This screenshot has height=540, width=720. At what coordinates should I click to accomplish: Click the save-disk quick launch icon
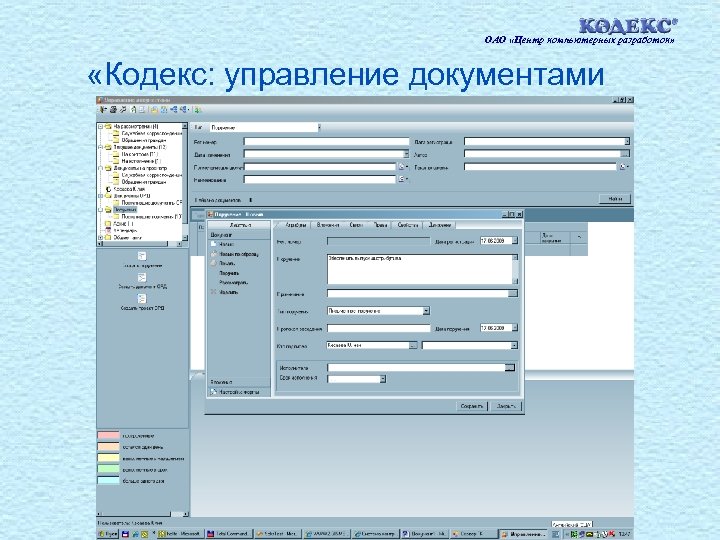pos(125,534)
